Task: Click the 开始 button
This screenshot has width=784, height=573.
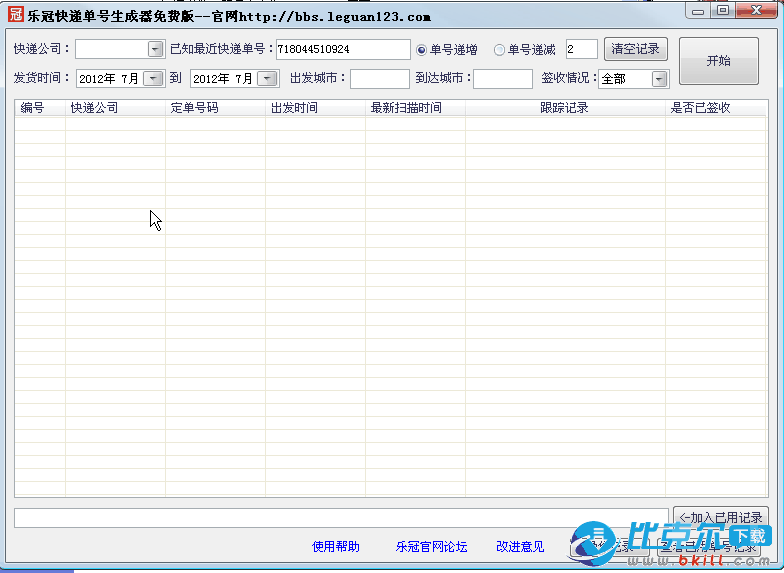Action: coord(718,61)
